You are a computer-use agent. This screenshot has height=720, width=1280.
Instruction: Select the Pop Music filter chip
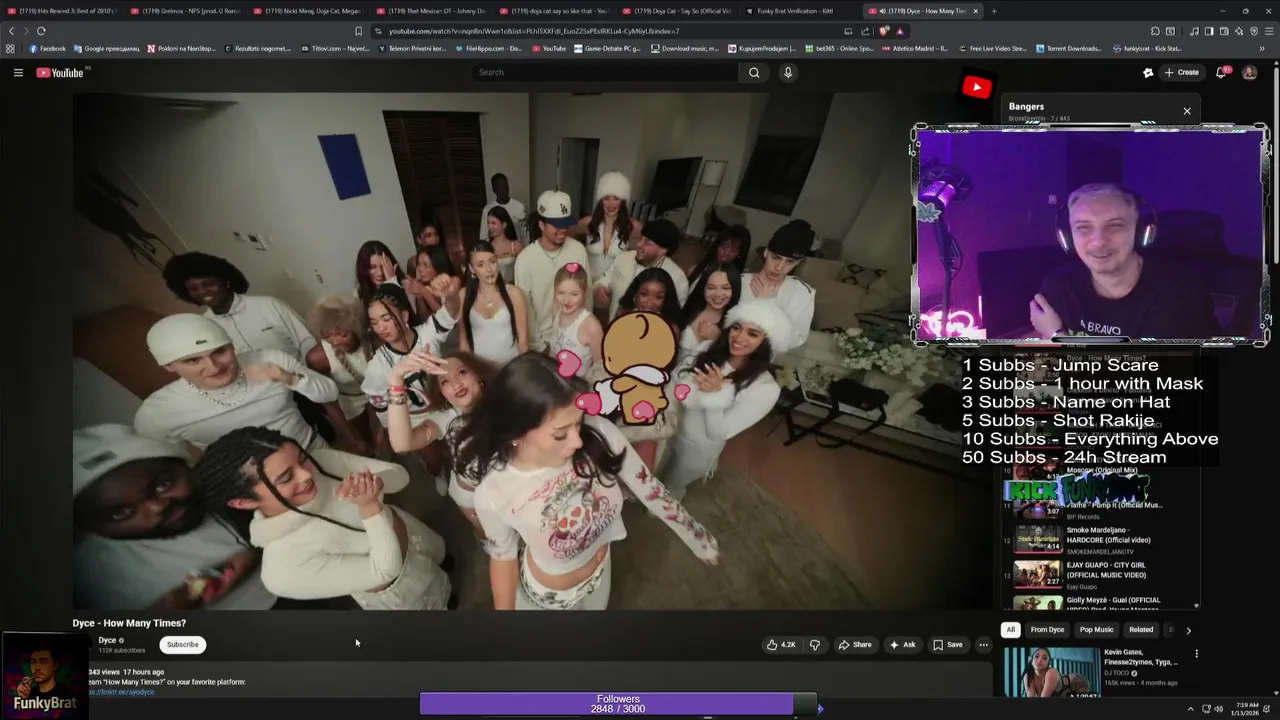[1096, 630]
